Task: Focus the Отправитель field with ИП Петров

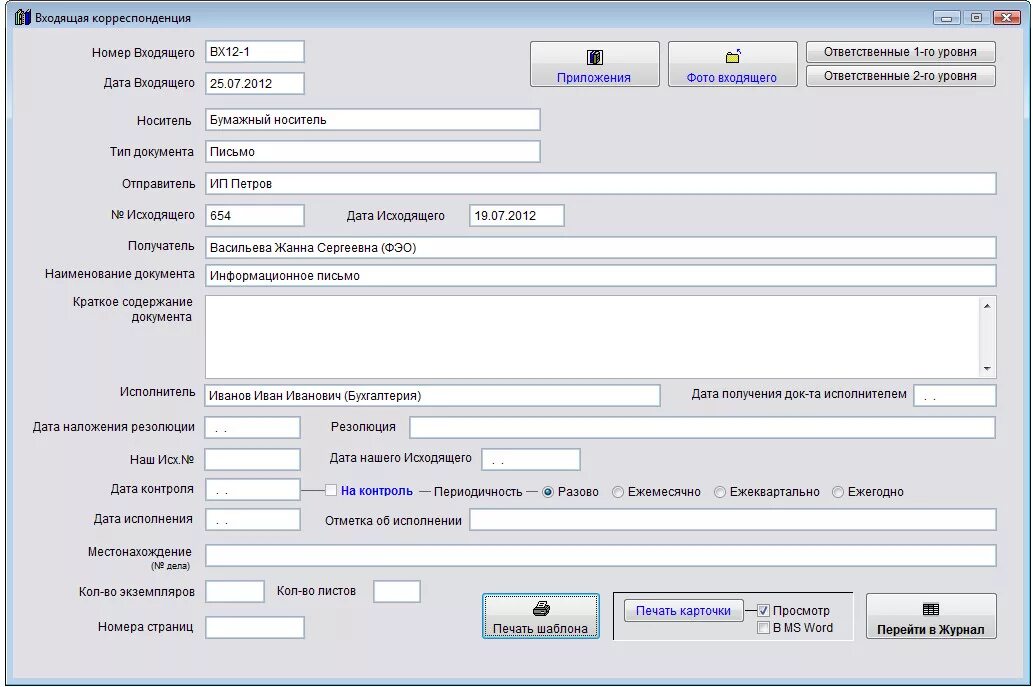Action: [600, 184]
